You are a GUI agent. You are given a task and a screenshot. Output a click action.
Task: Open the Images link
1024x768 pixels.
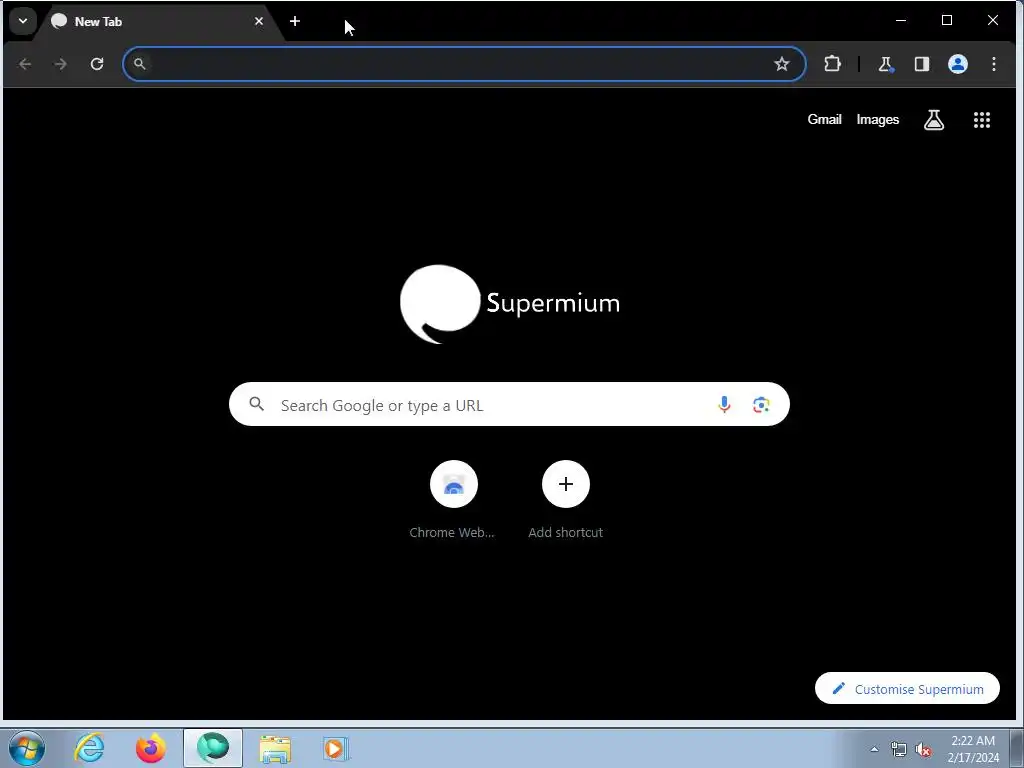click(877, 120)
